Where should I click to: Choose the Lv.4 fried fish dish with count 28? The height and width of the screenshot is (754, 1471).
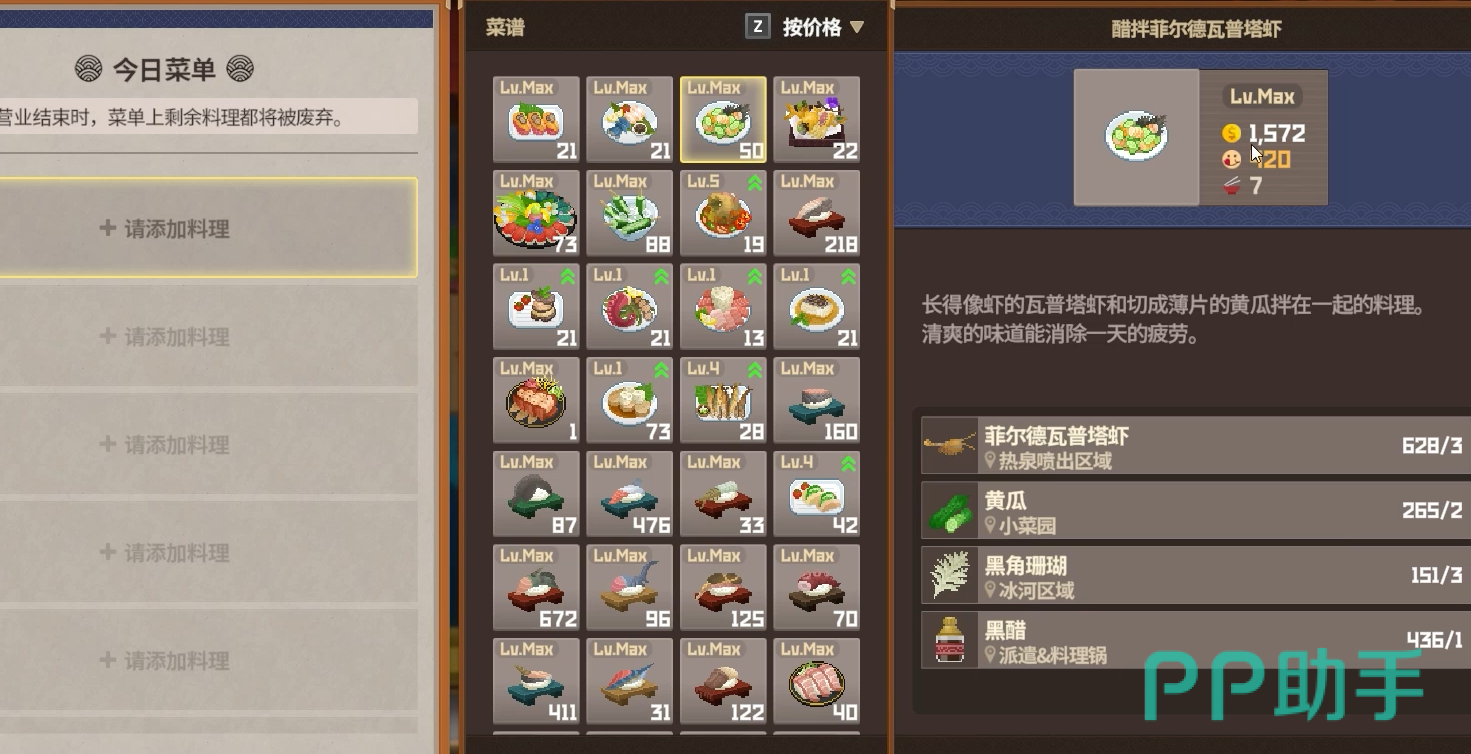pyautogui.click(x=723, y=400)
